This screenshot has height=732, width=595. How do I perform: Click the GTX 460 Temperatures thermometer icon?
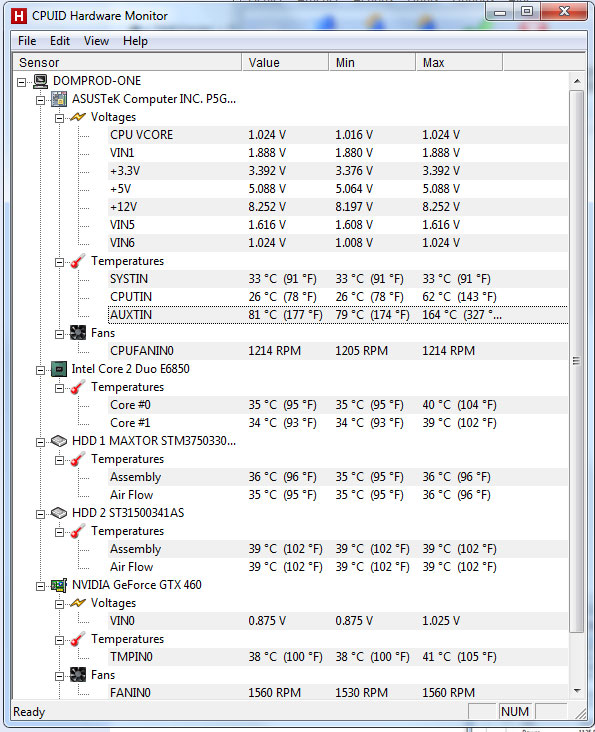[x=78, y=639]
